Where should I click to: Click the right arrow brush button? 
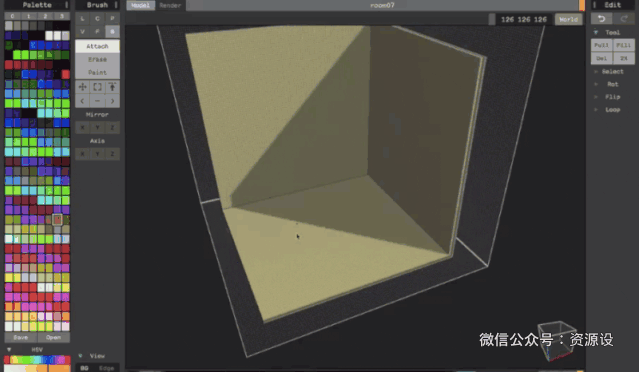click(112, 101)
